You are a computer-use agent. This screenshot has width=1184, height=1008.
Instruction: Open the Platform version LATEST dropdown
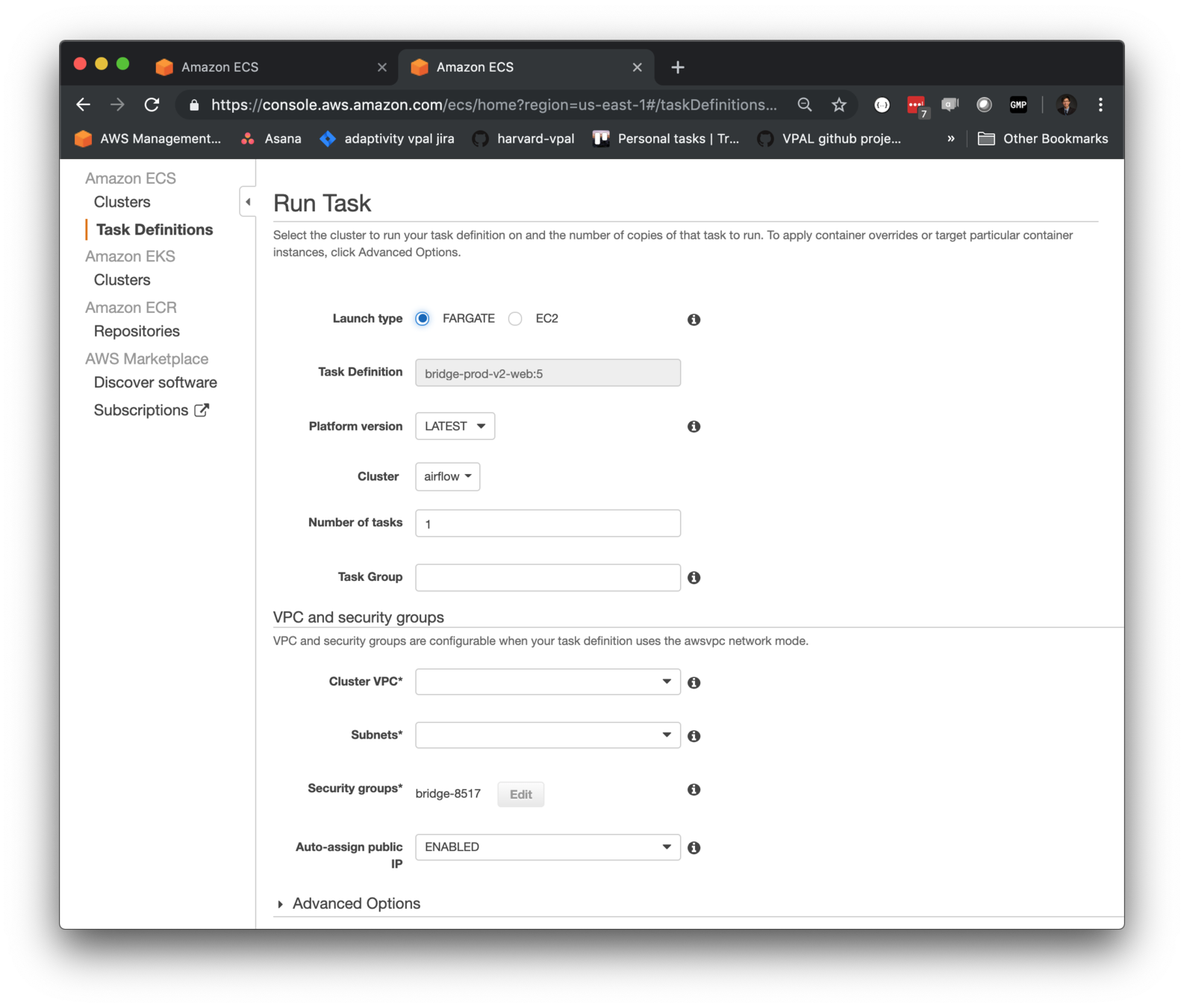point(455,426)
